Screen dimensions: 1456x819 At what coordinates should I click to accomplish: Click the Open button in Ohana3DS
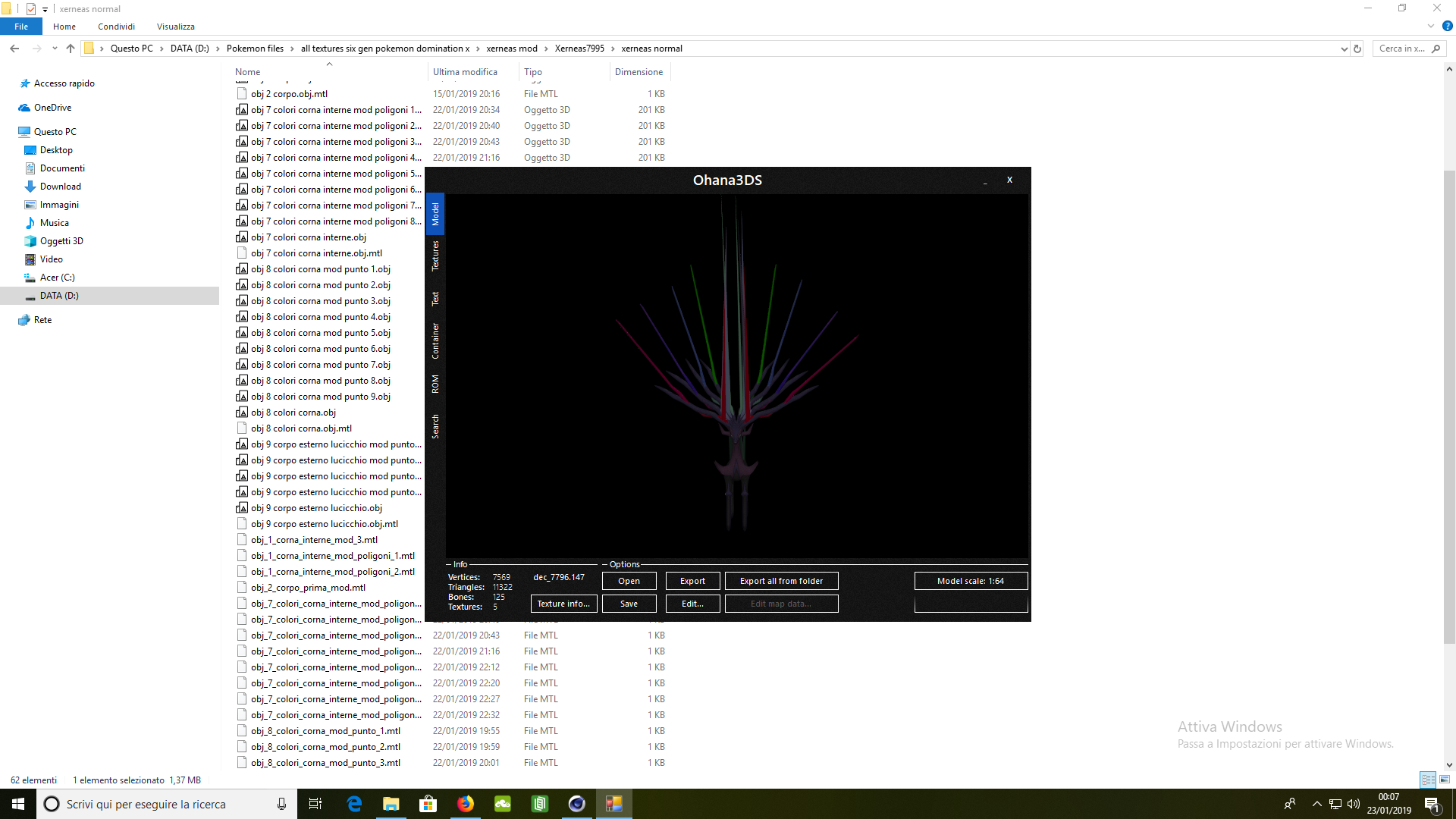pyautogui.click(x=629, y=581)
